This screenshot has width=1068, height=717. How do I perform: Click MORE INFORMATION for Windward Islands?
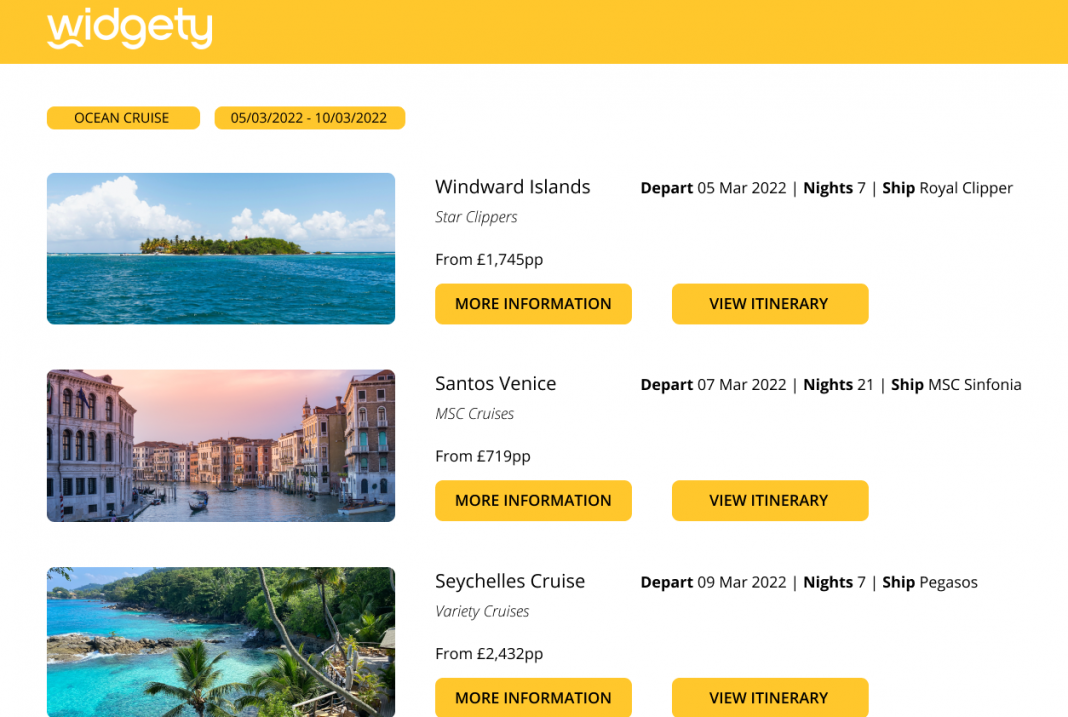pos(533,303)
